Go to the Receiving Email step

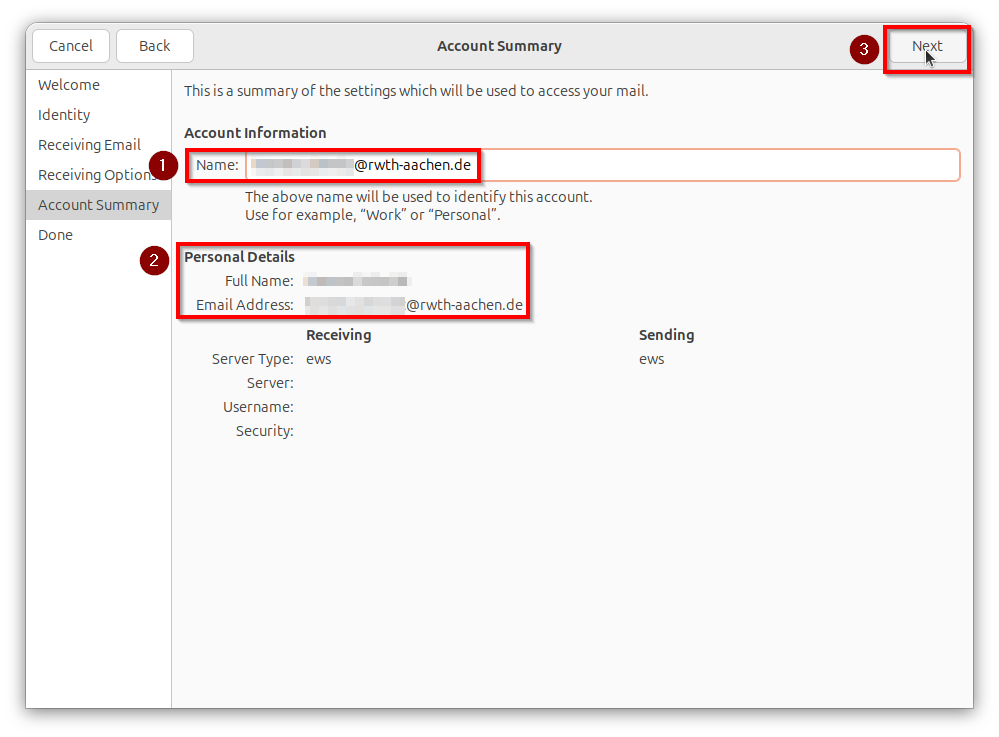tap(89, 145)
